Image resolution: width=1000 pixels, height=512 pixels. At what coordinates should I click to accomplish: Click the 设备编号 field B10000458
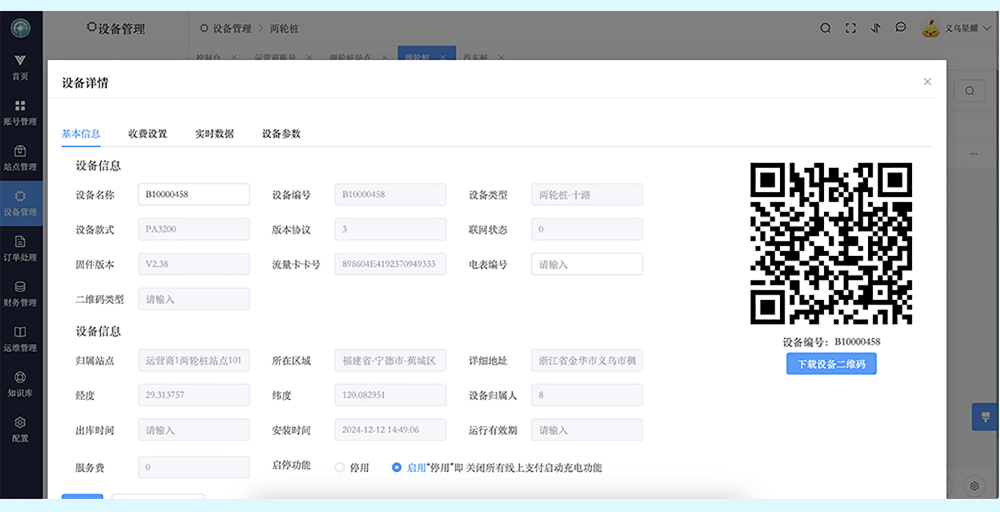coord(390,194)
